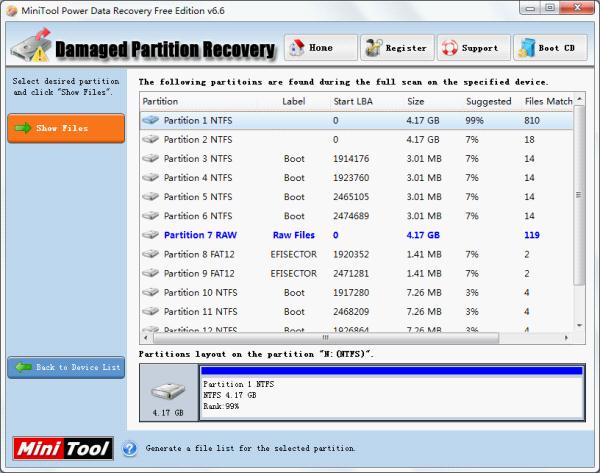
Task: Sort by the Suggested column header
Action: 489,101
